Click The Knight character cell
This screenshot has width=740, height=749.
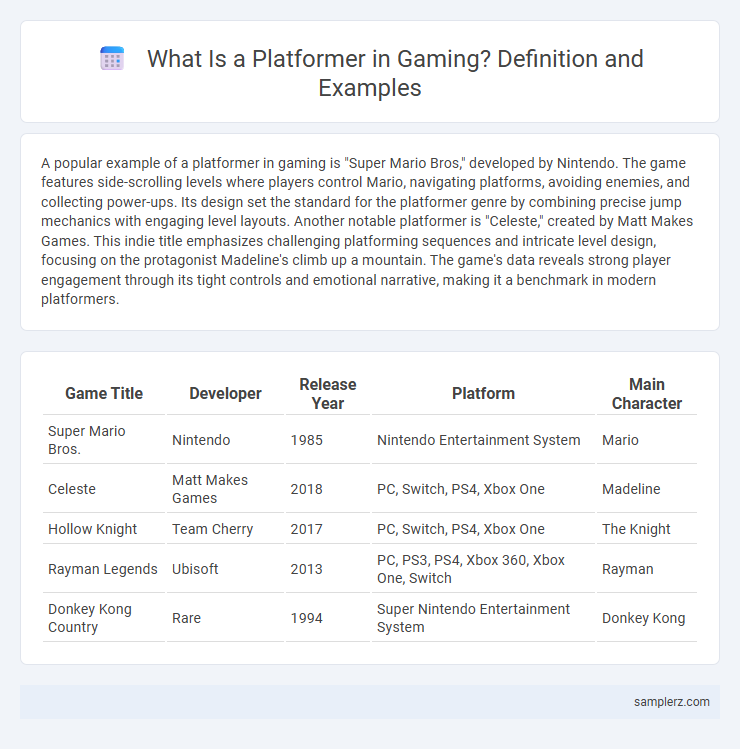pyautogui.click(x=647, y=529)
